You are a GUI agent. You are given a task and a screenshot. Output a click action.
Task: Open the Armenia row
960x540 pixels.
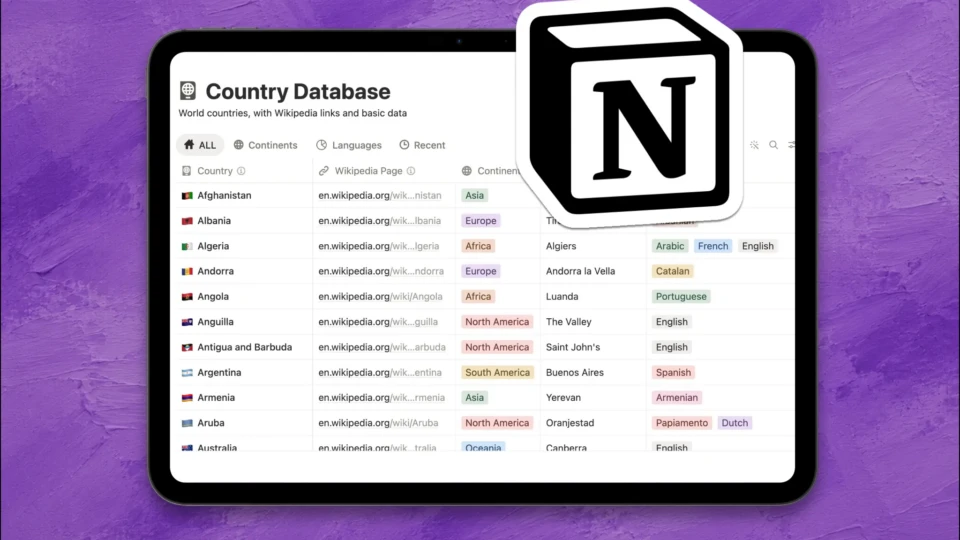pos(216,397)
